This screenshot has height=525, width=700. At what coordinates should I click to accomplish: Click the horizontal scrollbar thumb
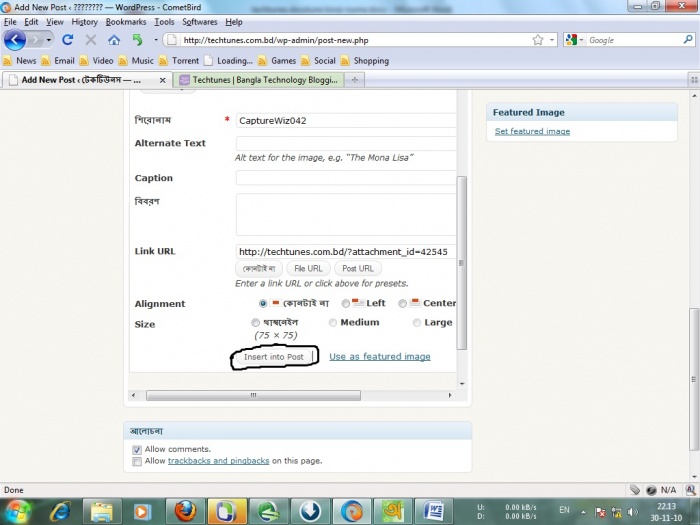coord(253,396)
